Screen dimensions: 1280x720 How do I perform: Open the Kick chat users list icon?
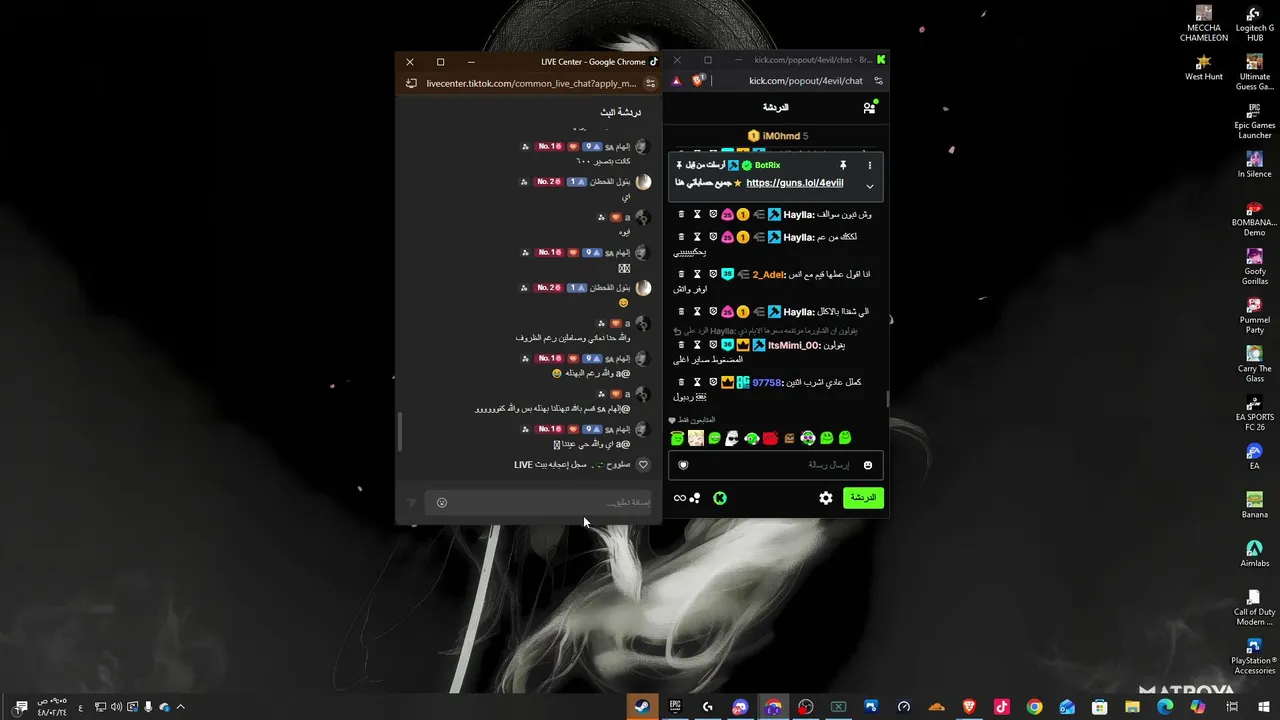click(869, 107)
